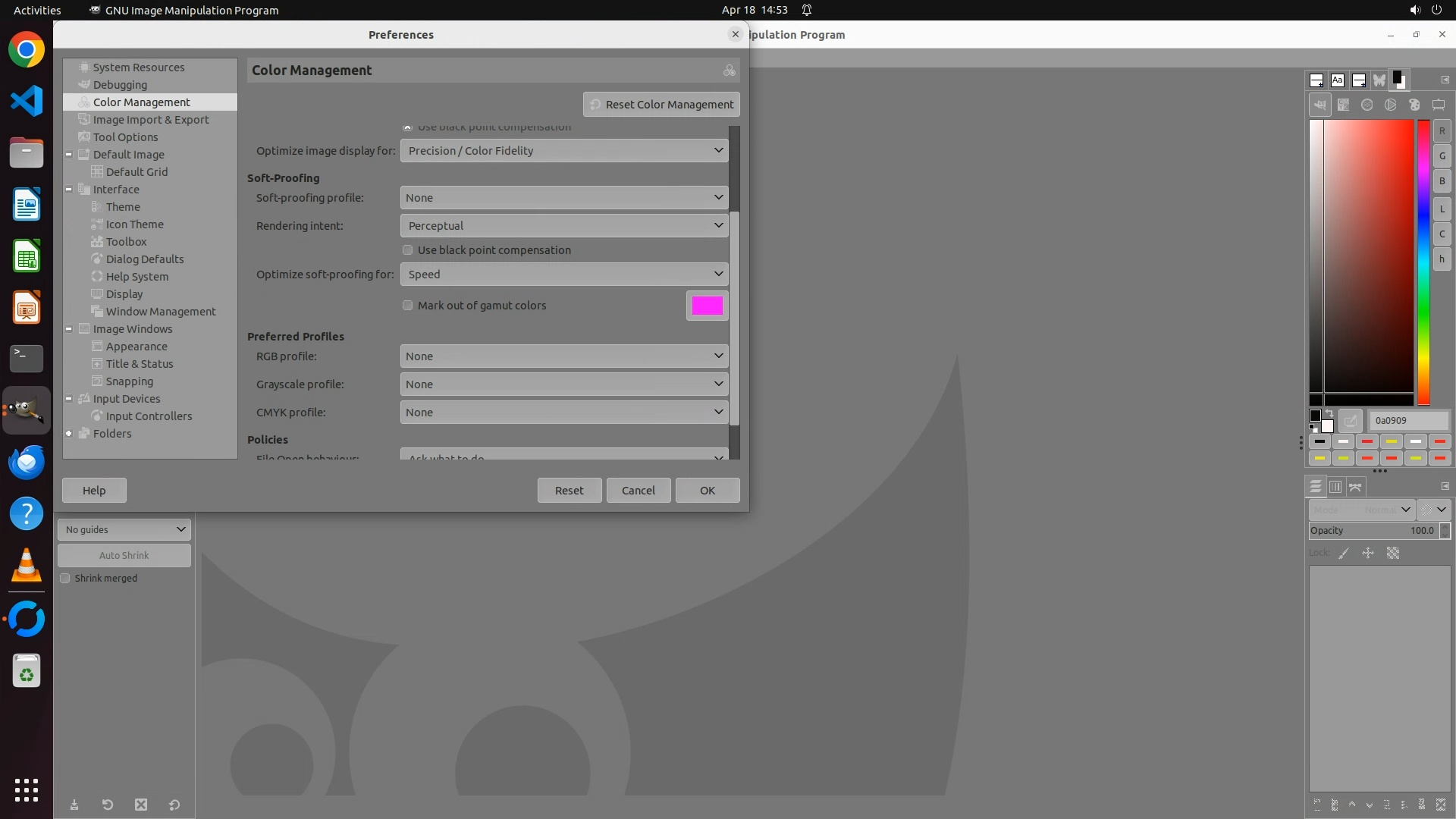1456x819 pixels.
Task: Select the Wheel color selector icon
Action: point(1390,105)
